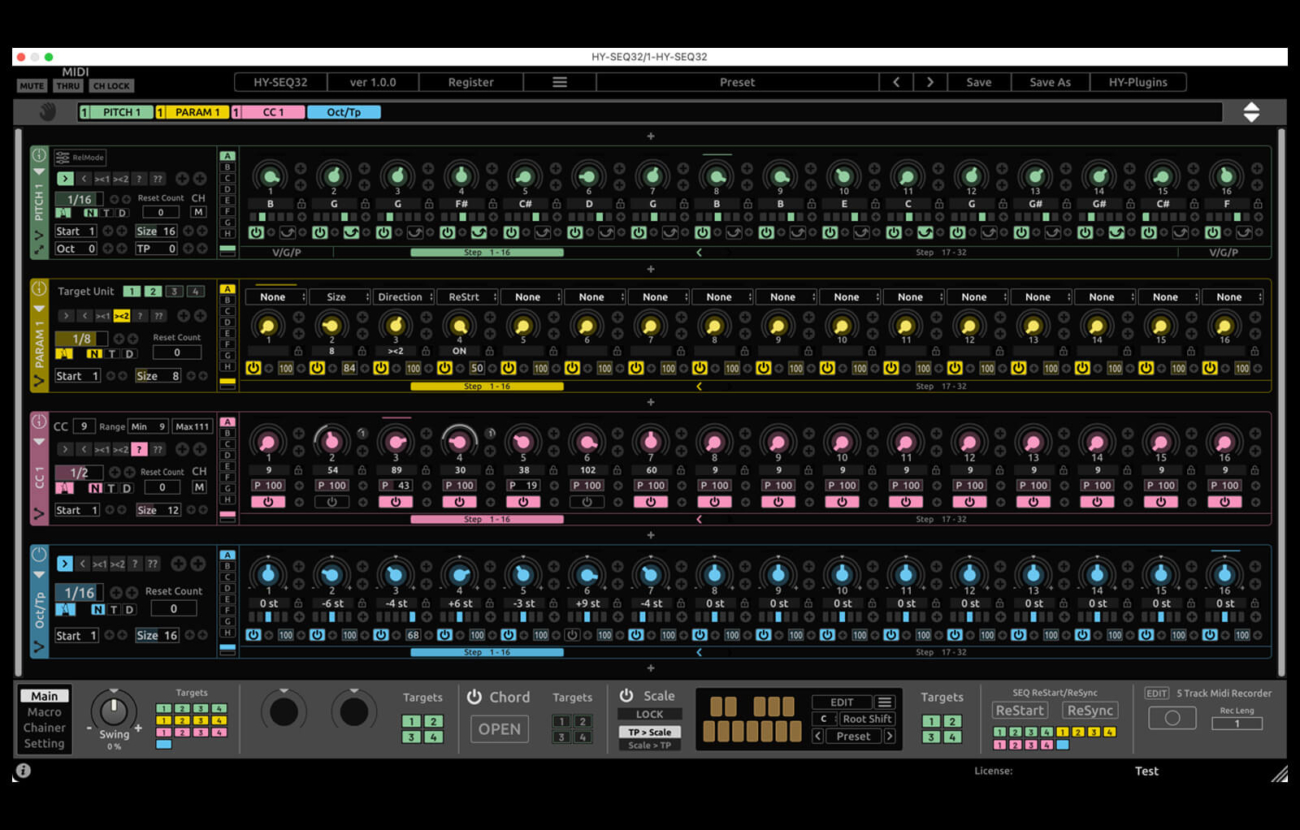Viewport: 1300px width, 830px height.
Task: Enable Target Unit 3 in PARAM 1
Action: pos(174,292)
